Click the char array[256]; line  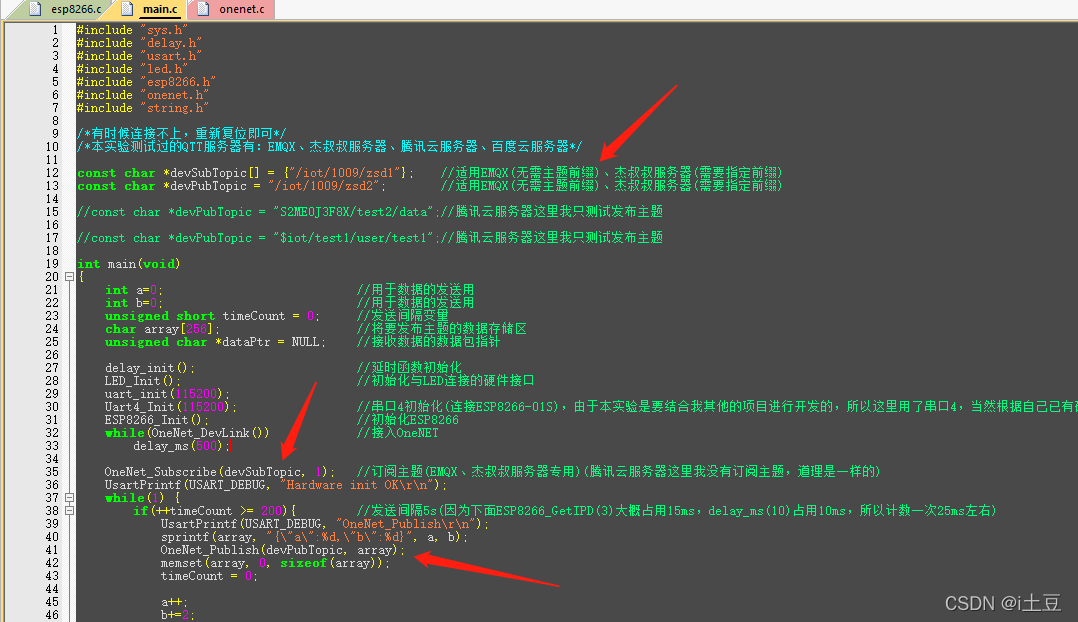click(x=163, y=329)
